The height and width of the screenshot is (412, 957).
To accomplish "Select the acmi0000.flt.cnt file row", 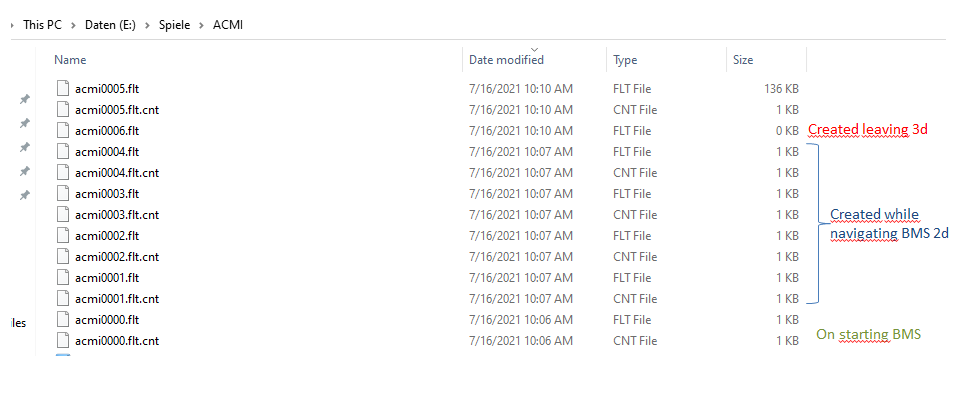I will pos(427,341).
